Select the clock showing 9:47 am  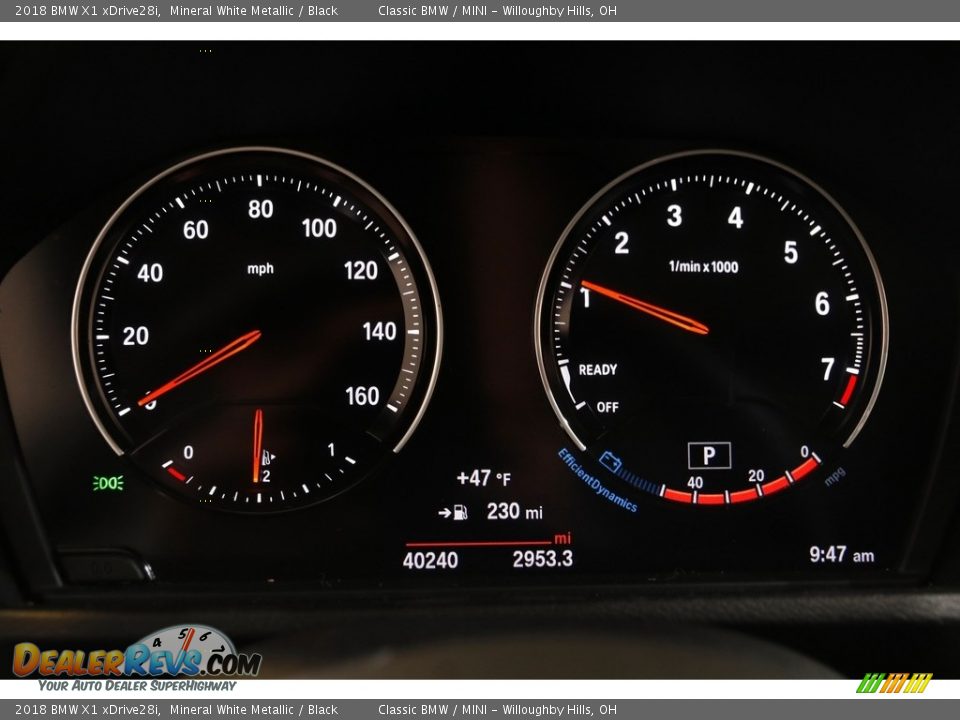pyautogui.click(x=841, y=555)
